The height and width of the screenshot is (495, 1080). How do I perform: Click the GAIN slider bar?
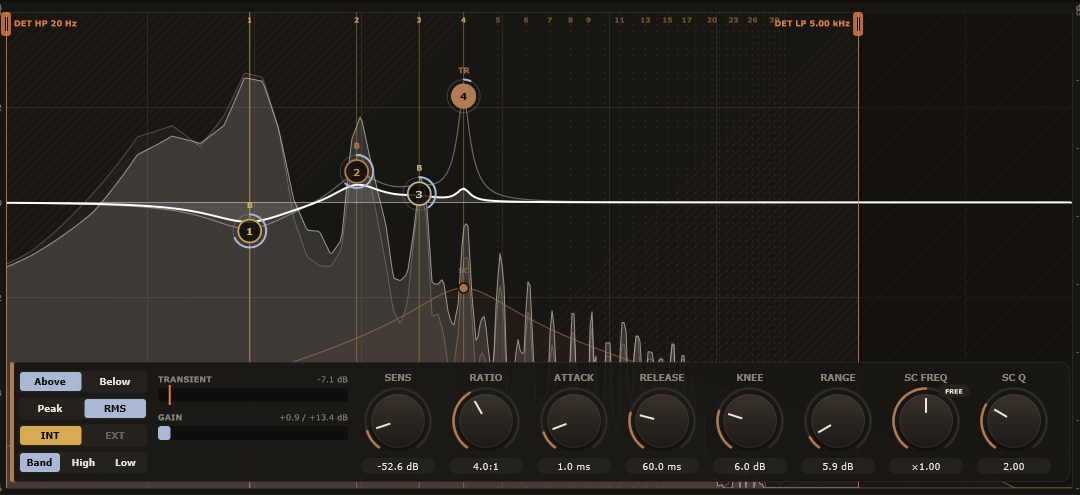click(x=253, y=433)
